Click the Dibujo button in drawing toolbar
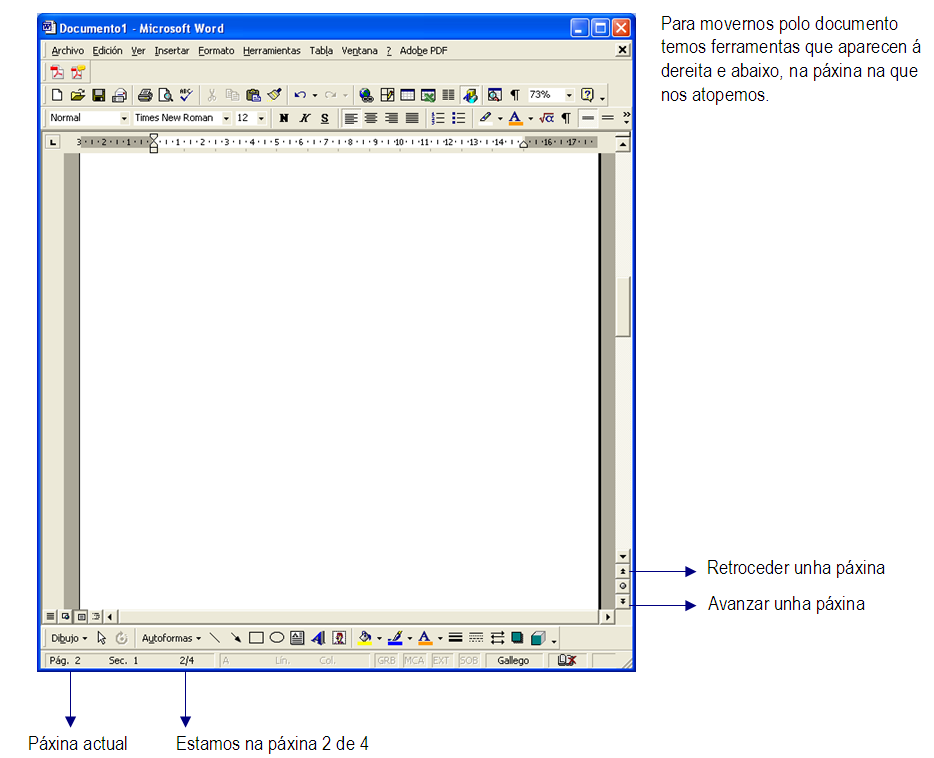The width and height of the screenshot is (934, 758). pos(69,637)
